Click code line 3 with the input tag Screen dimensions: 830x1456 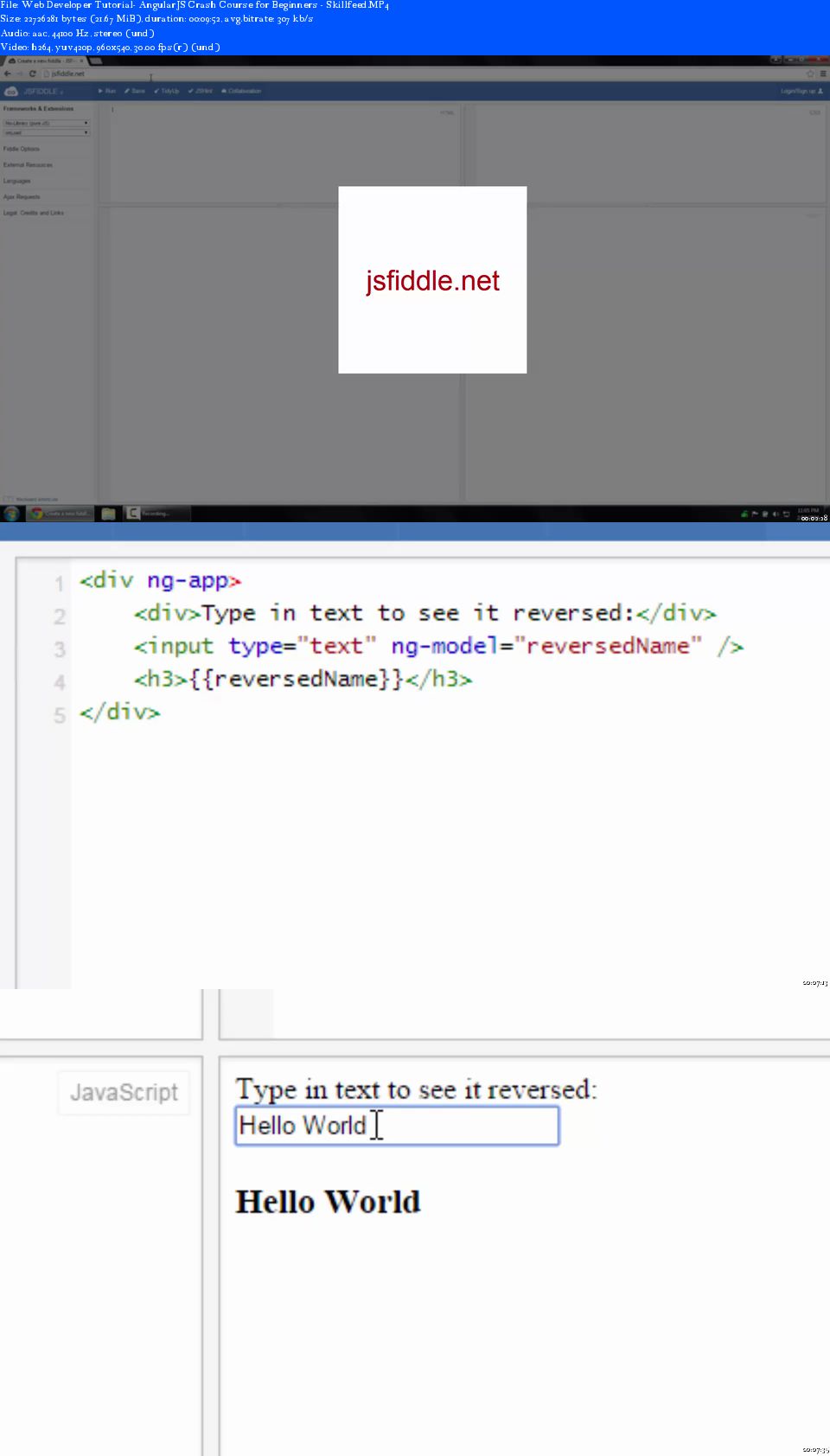point(438,646)
